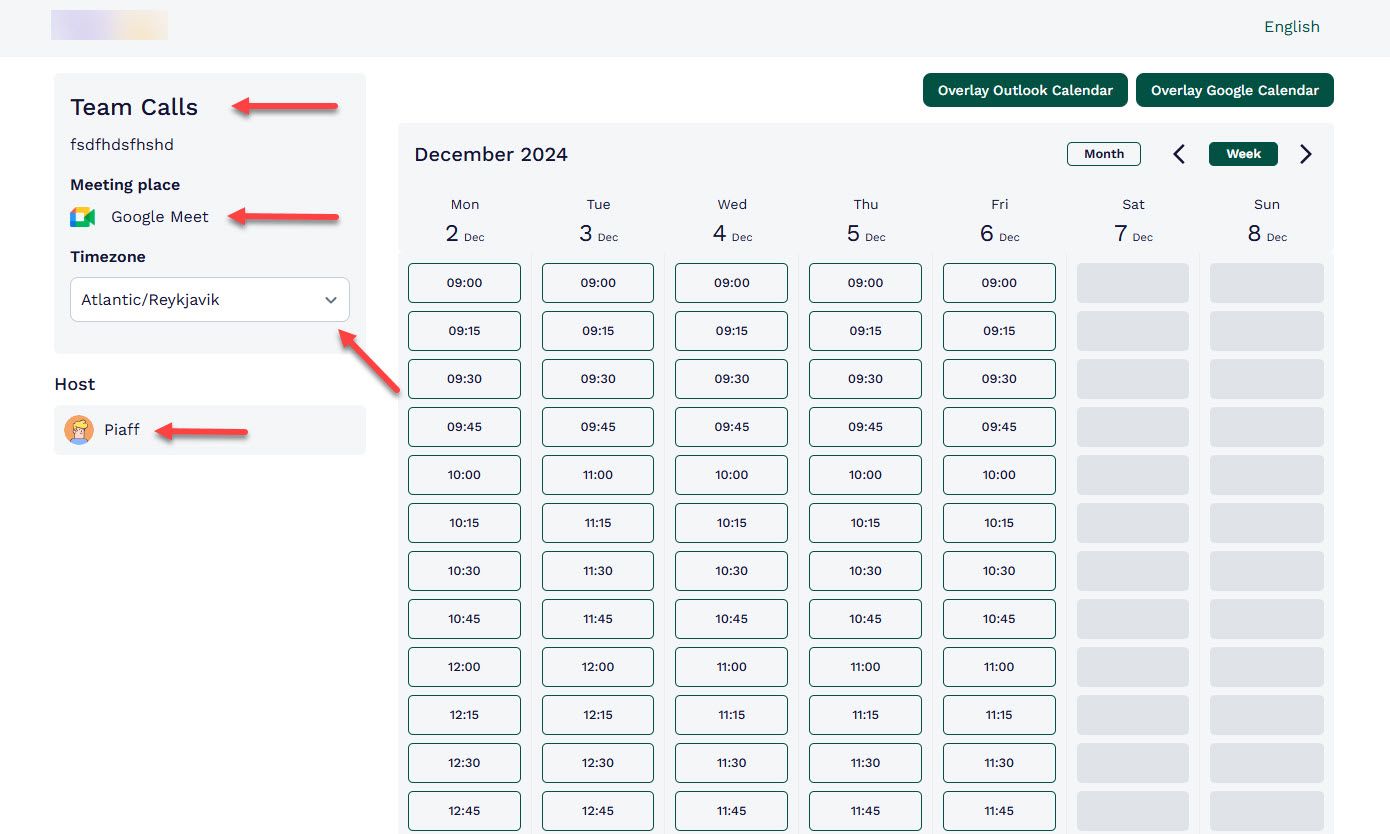The image size is (1390, 834).
Task: Click the 12:30 slot on Monday
Action: pos(464,763)
